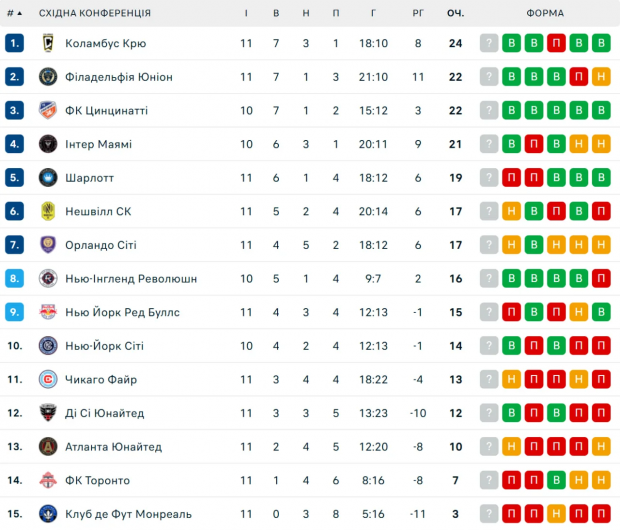Image resolution: width=620 pixels, height=530 pixels.
Task: Click the rank 8 light blue badge
Action: point(14,278)
